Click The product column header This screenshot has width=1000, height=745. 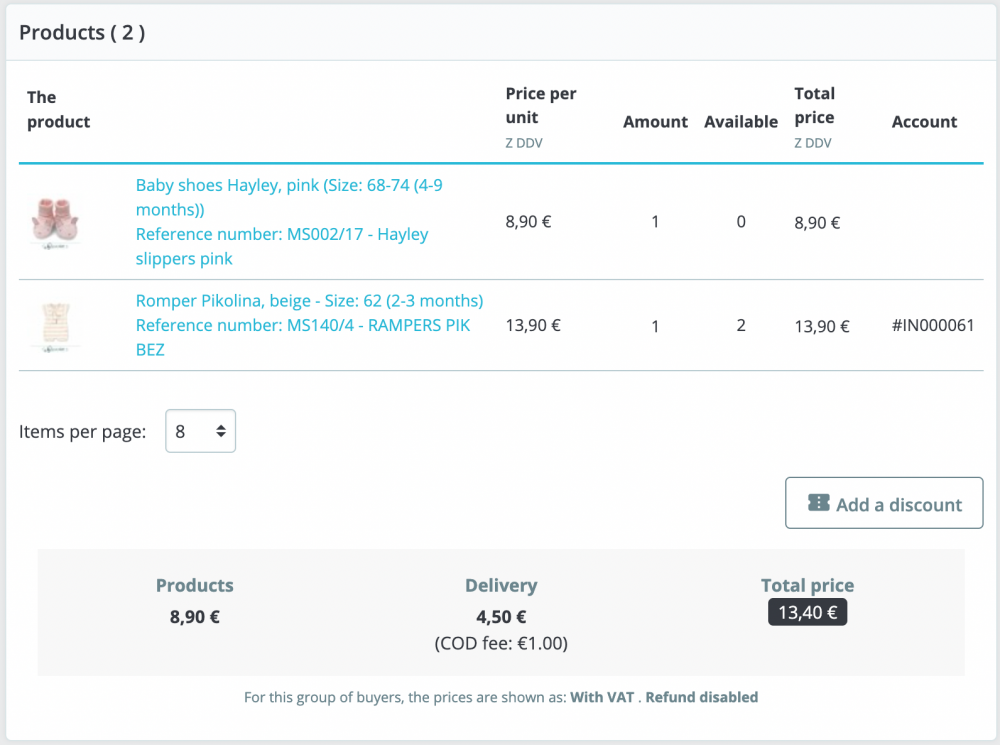click(58, 110)
